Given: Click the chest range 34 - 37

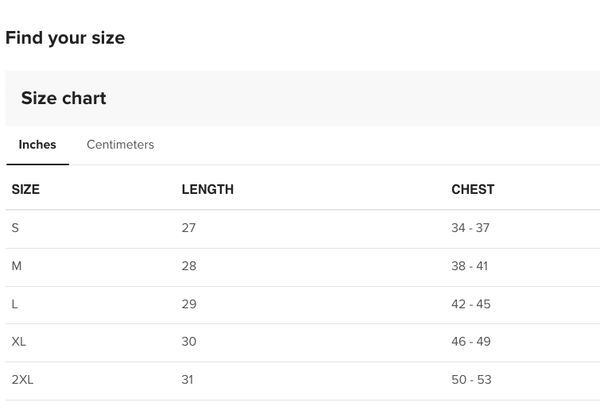Looking at the screenshot, I should tap(470, 228).
